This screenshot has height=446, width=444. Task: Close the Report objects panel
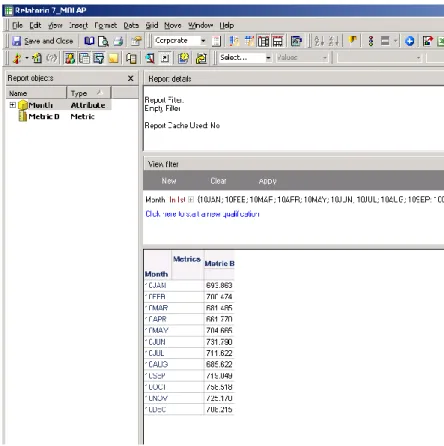131,78
